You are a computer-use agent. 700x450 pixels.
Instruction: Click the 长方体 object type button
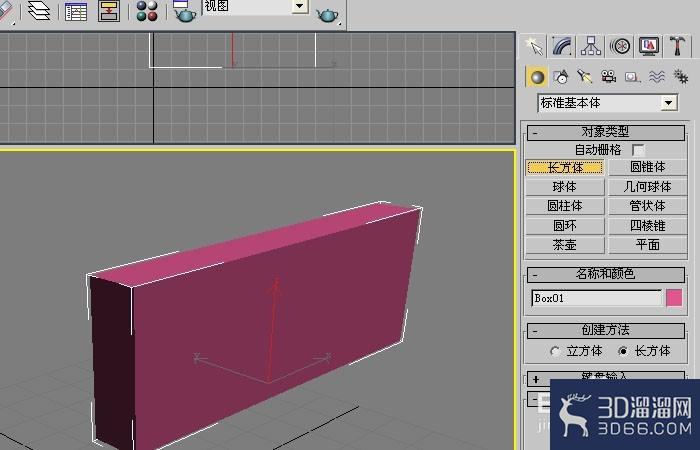565,167
